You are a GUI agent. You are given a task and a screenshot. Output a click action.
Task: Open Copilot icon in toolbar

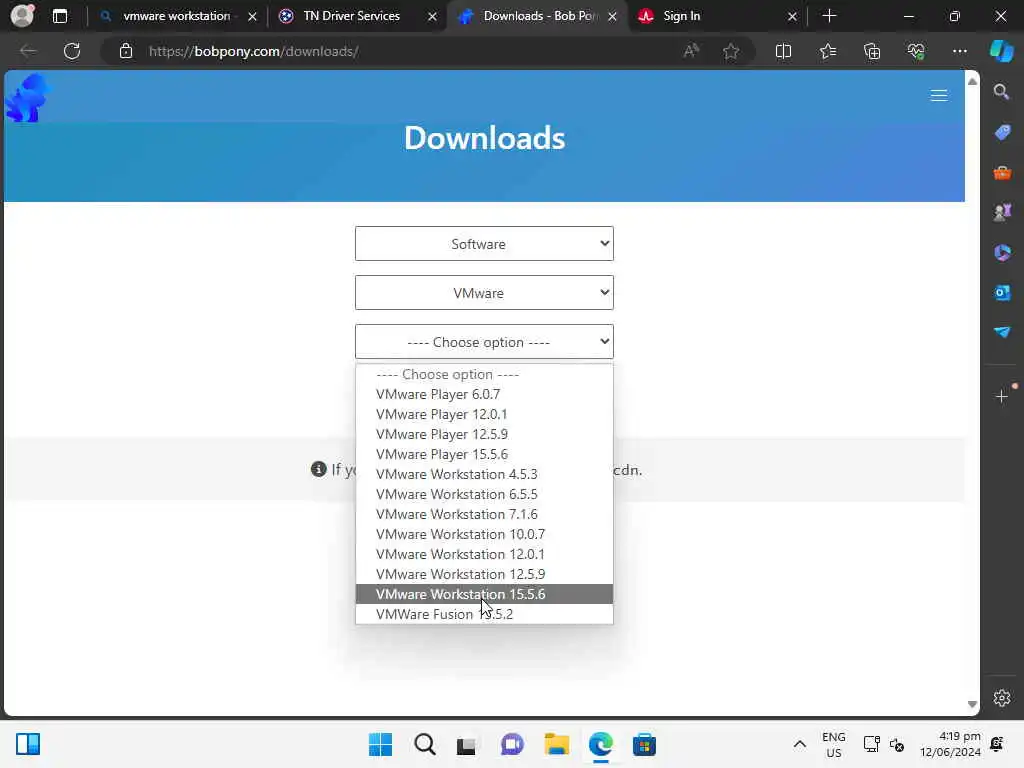click(1002, 51)
